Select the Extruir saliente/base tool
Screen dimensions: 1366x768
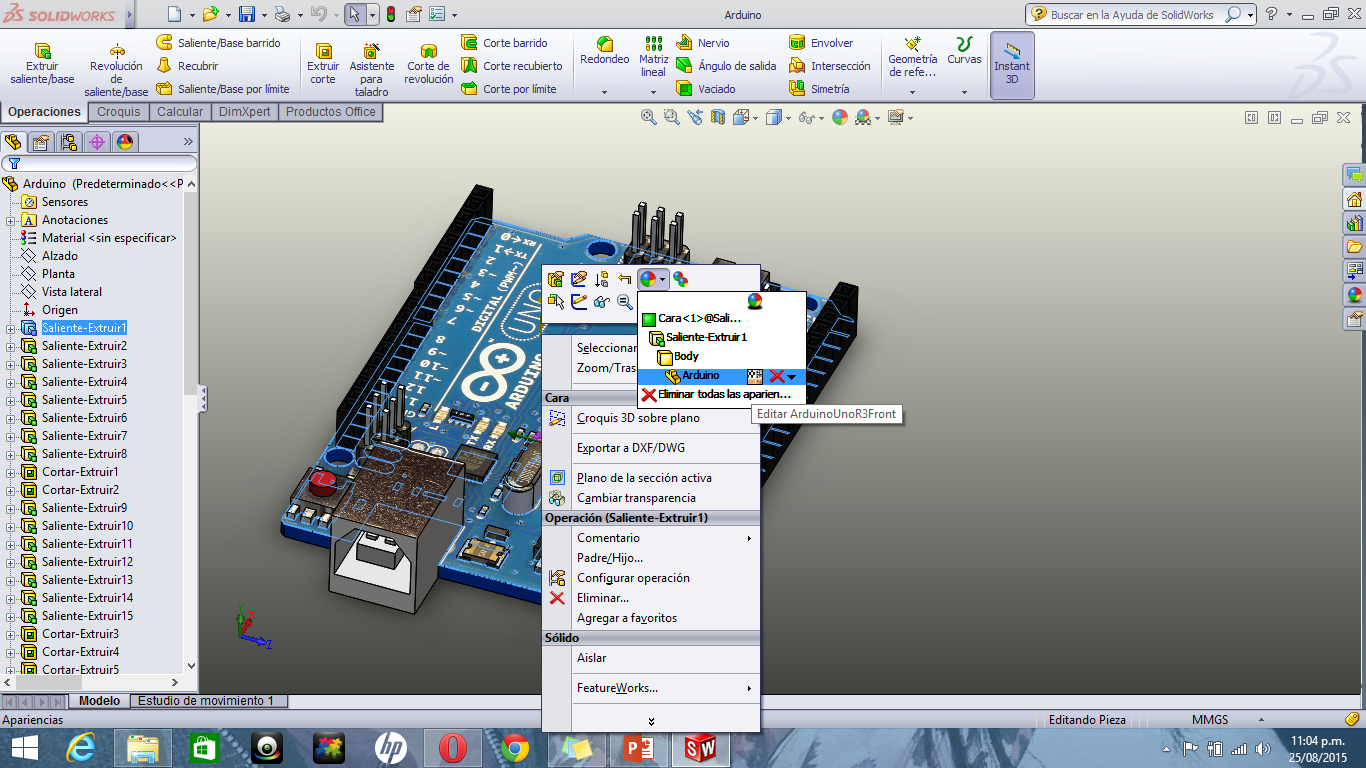[x=42, y=64]
